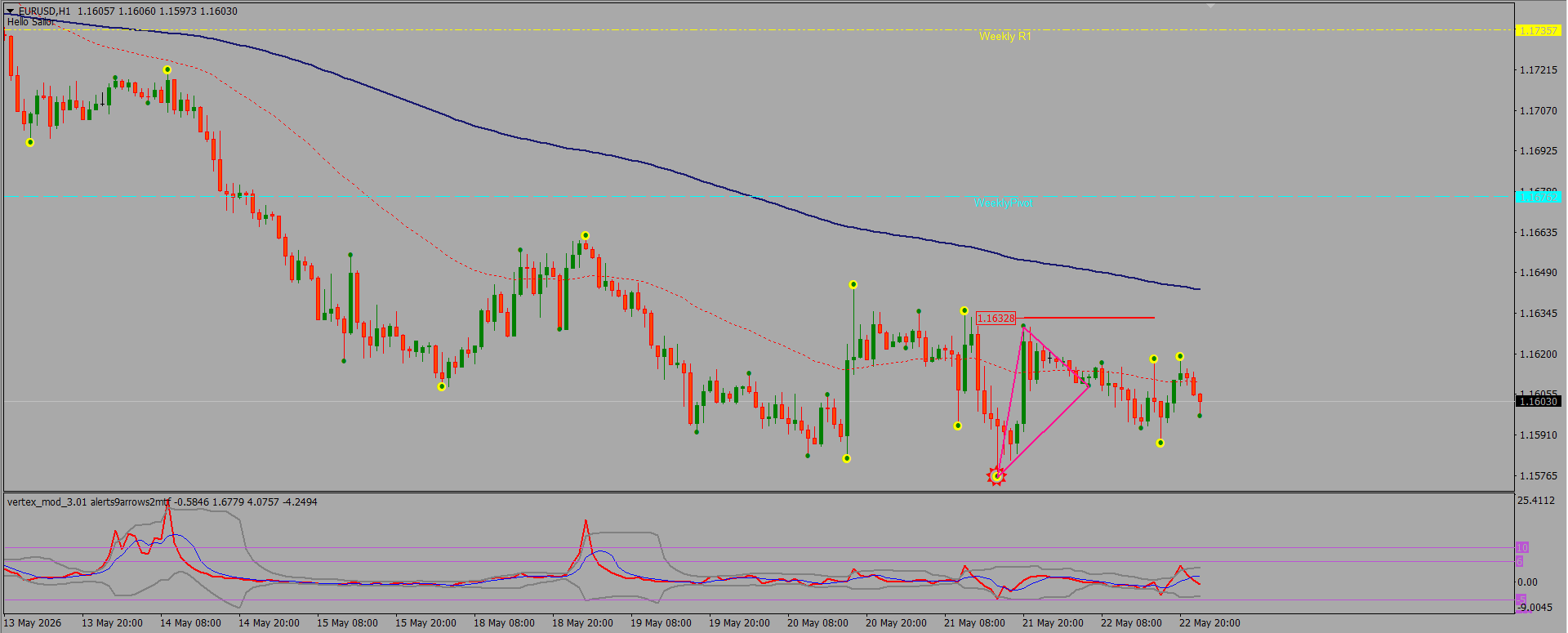Viewport: 1568px width, 633px height.
Task: Click the -9.0045 indicator scale value
Action: tap(1536, 607)
